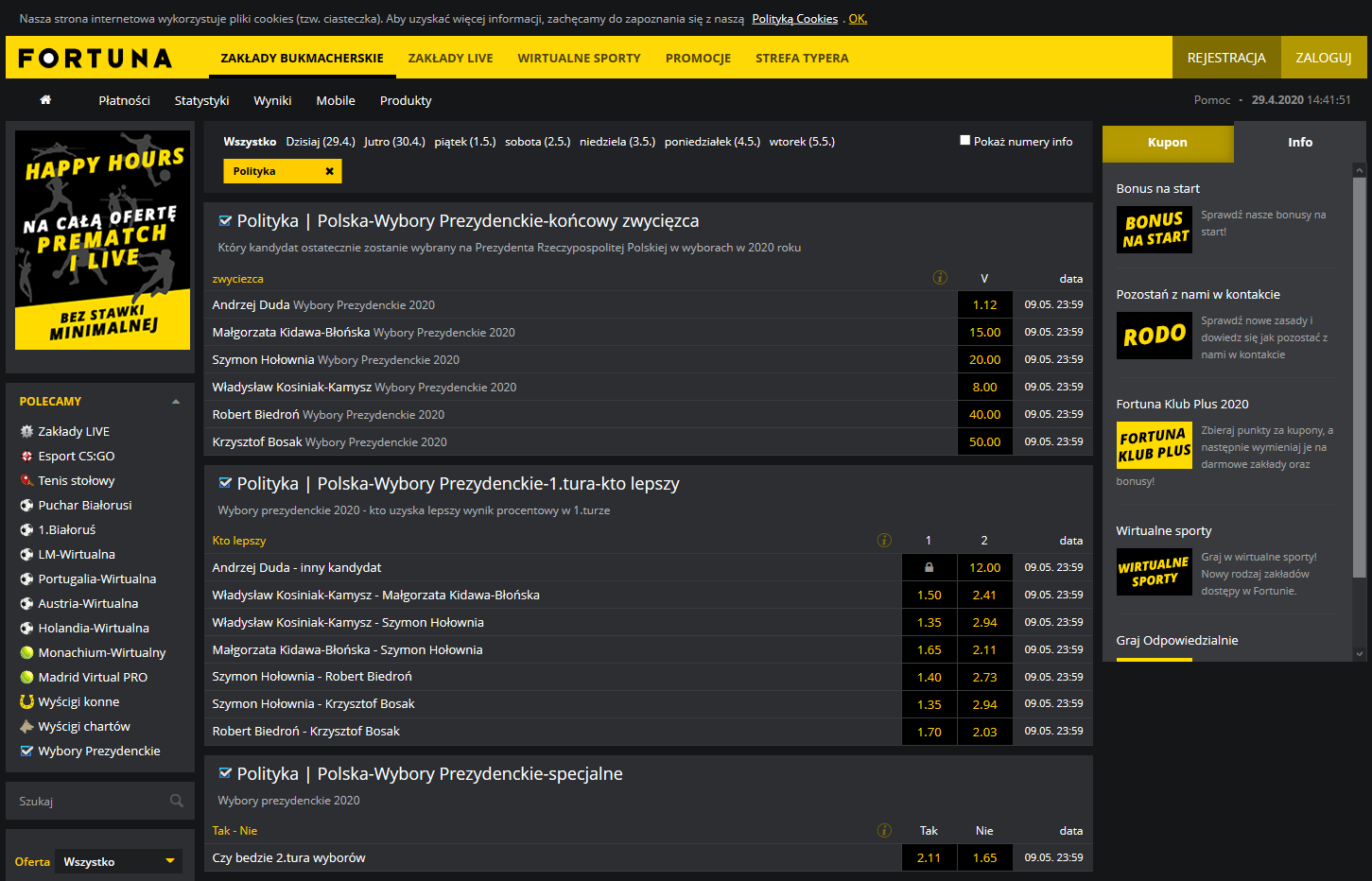Click the Szukaj search field
Viewport: 1372px width, 881px height.
(100, 801)
